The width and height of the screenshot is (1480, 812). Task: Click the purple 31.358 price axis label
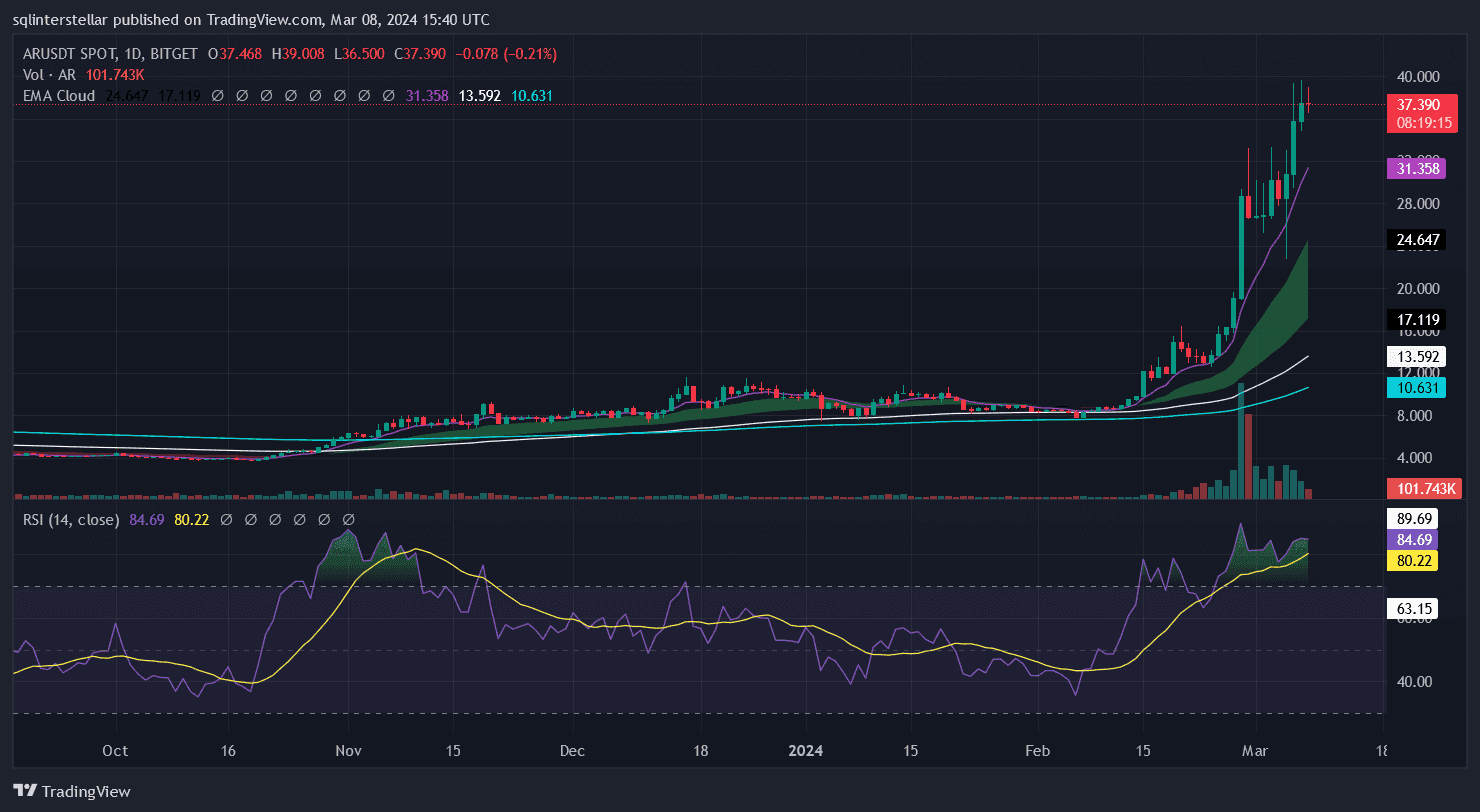[1417, 169]
